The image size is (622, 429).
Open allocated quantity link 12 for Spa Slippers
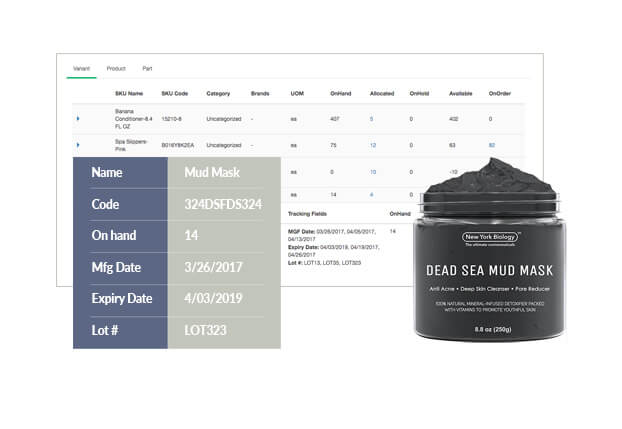(x=373, y=145)
